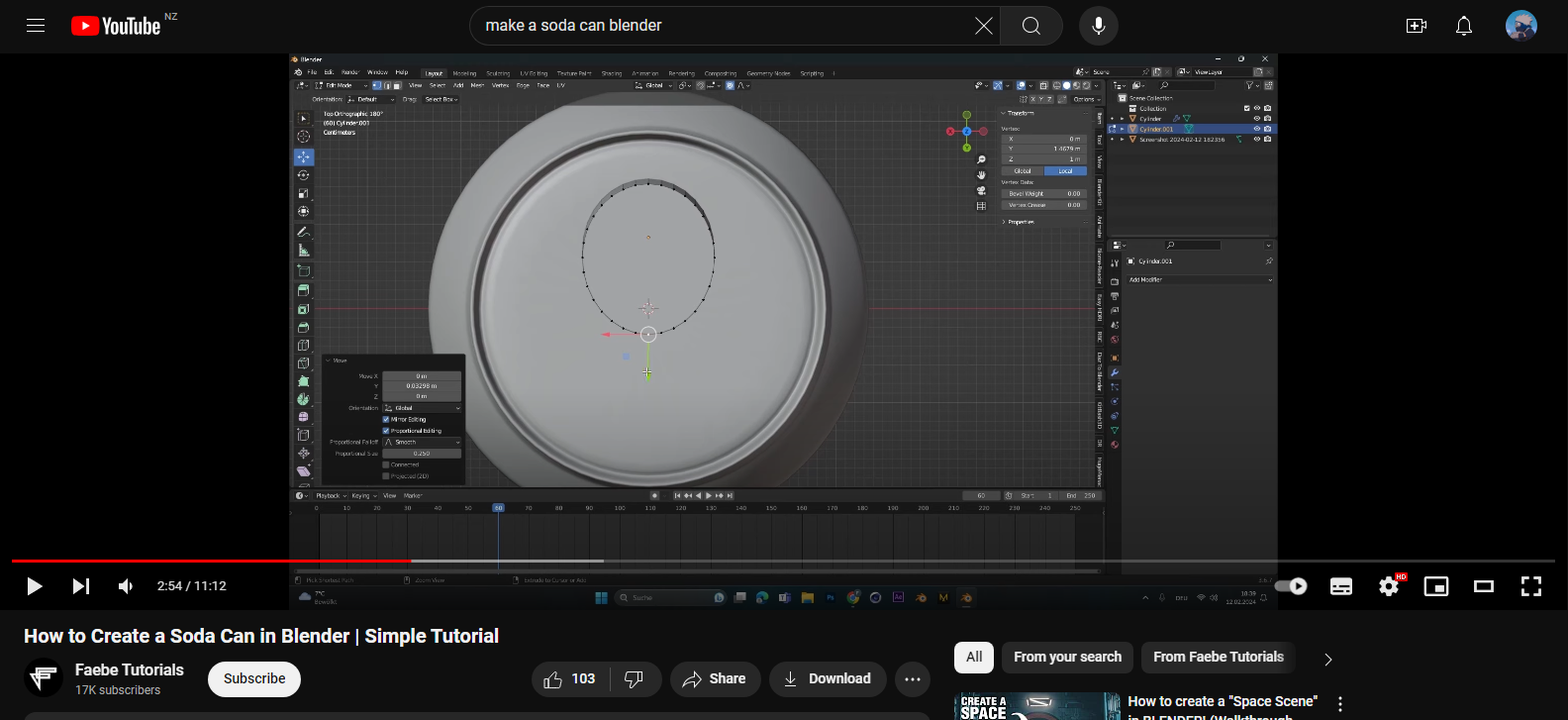Open the Proportional Falloff Smooth dropdown
Screen dimensions: 1568x720
point(422,442)
